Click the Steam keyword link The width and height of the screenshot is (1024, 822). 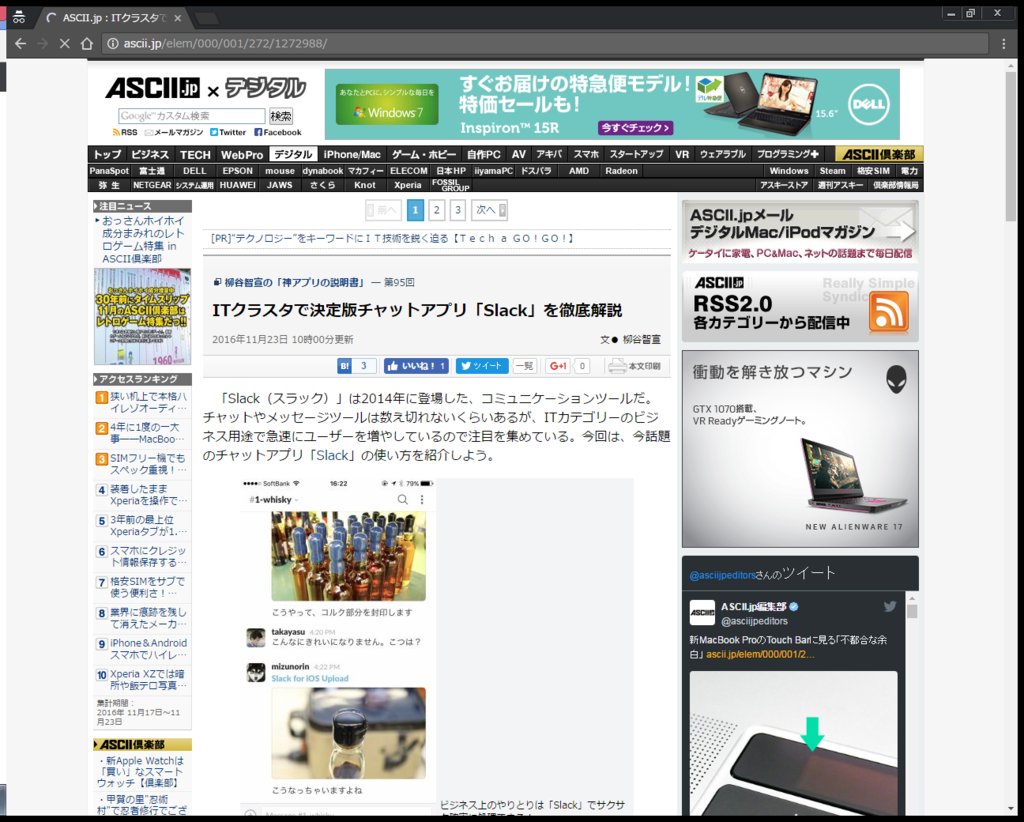[833, 171]
